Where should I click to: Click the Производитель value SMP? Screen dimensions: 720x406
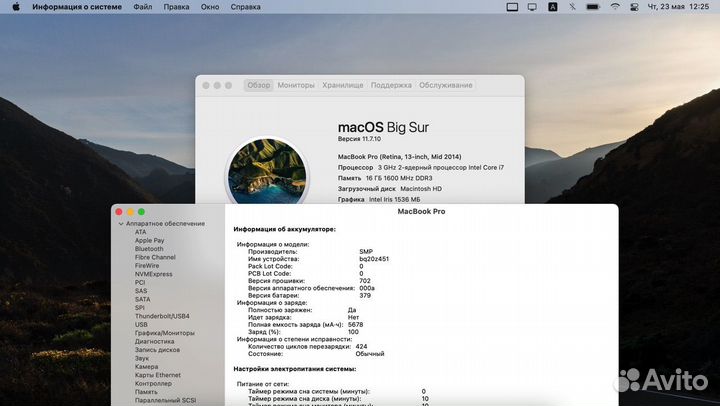tap(366, 252)
